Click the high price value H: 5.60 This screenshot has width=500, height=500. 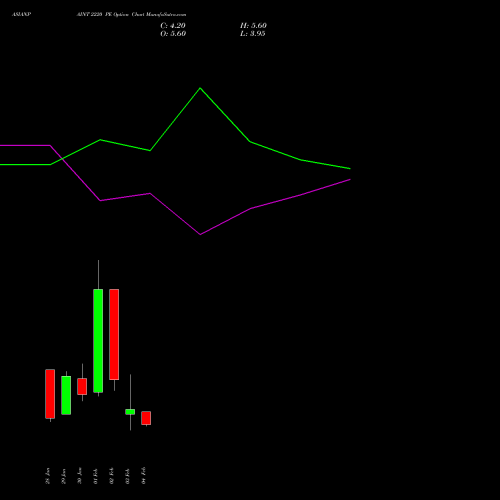253,26
